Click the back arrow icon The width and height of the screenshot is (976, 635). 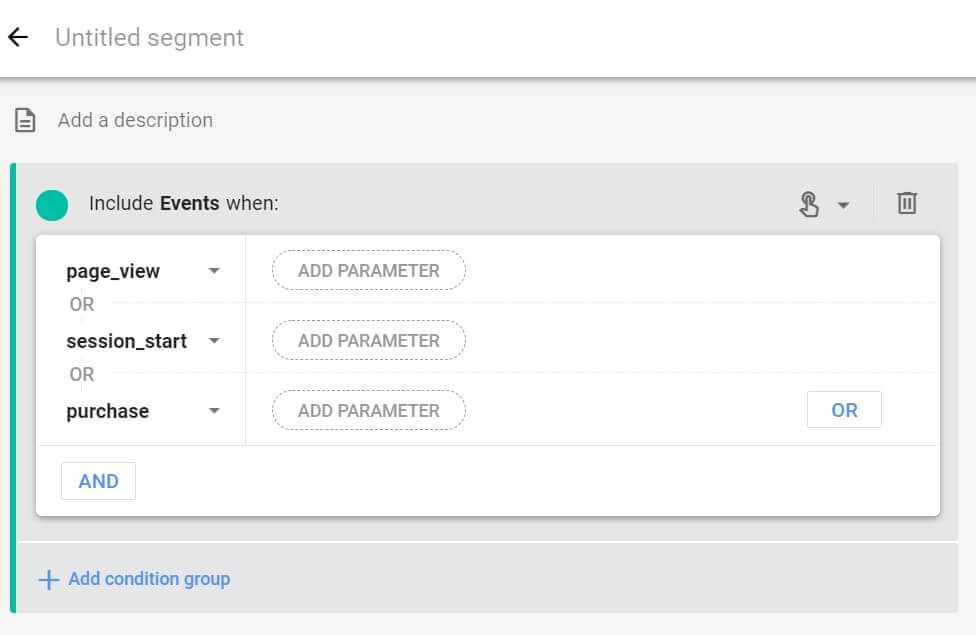tap(18, 38)
